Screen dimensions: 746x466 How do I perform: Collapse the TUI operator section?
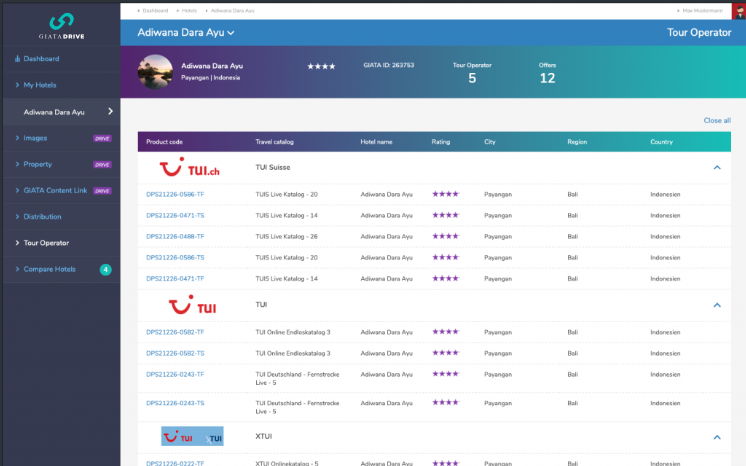pyautogui.click(x=717, y=304)
